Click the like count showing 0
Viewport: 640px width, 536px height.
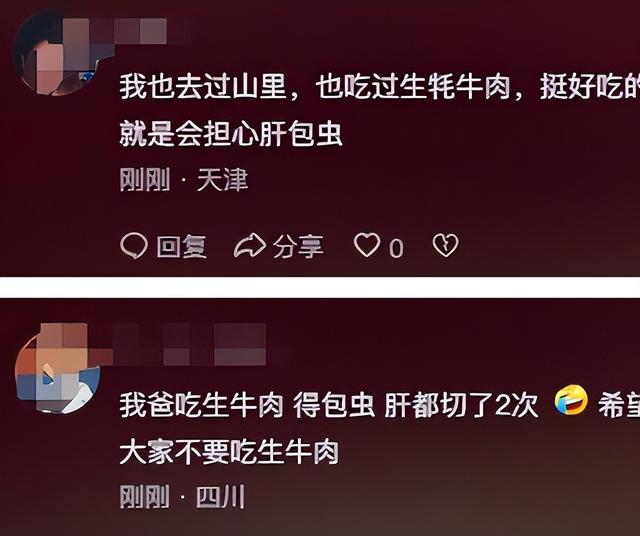396,248
